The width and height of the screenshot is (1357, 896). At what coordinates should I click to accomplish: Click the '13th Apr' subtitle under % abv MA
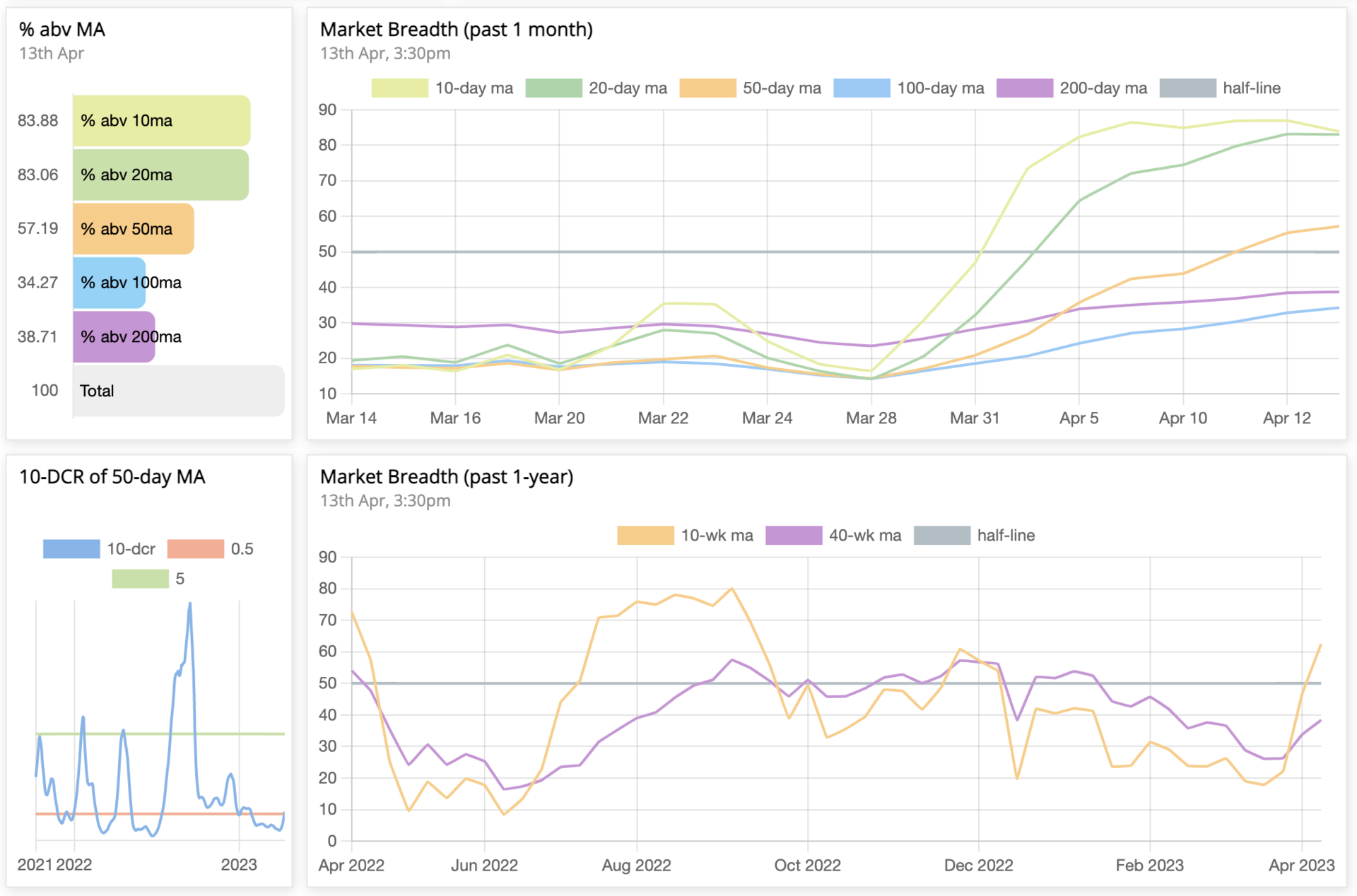(x=52, y=54)
